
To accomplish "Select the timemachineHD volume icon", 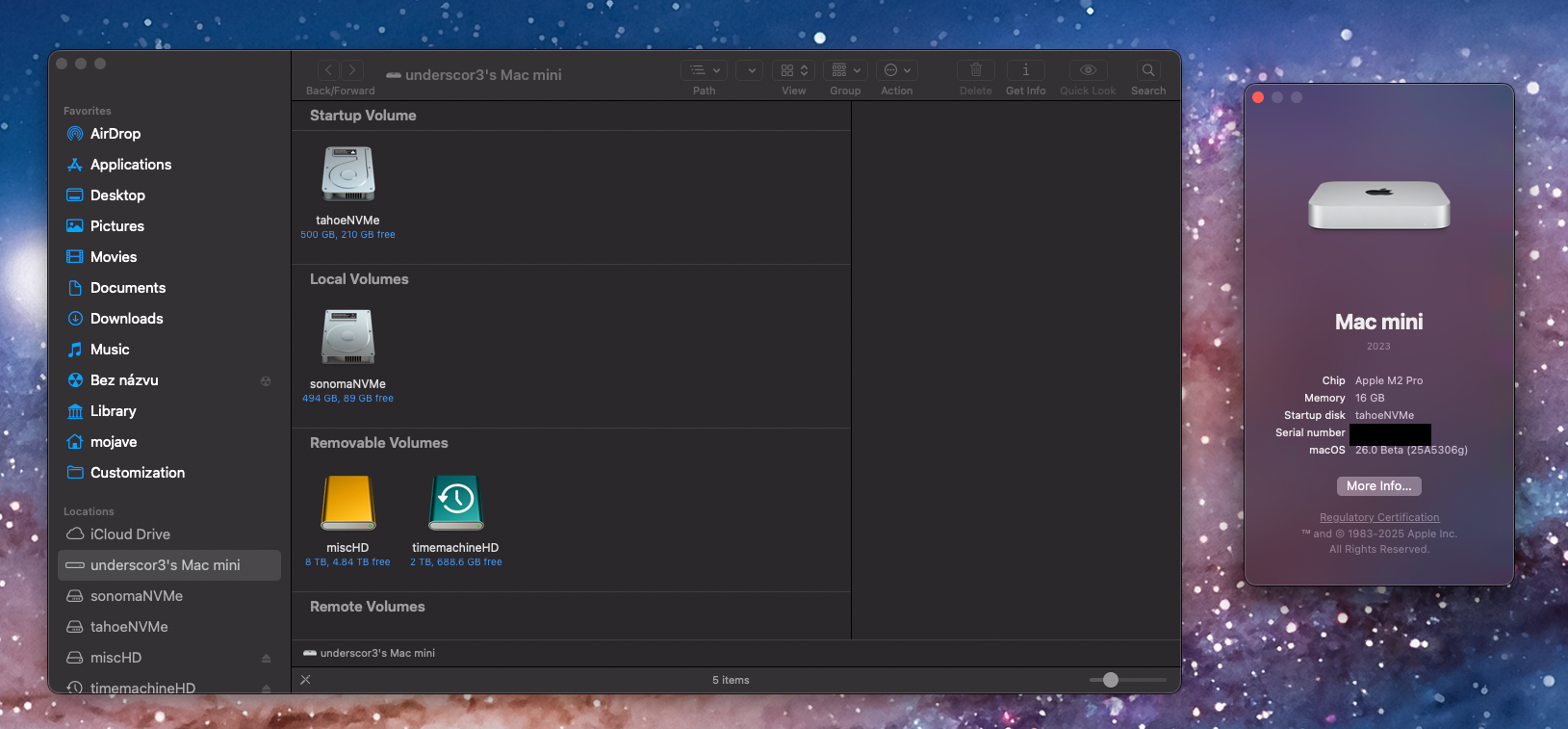I will [456, 502].
